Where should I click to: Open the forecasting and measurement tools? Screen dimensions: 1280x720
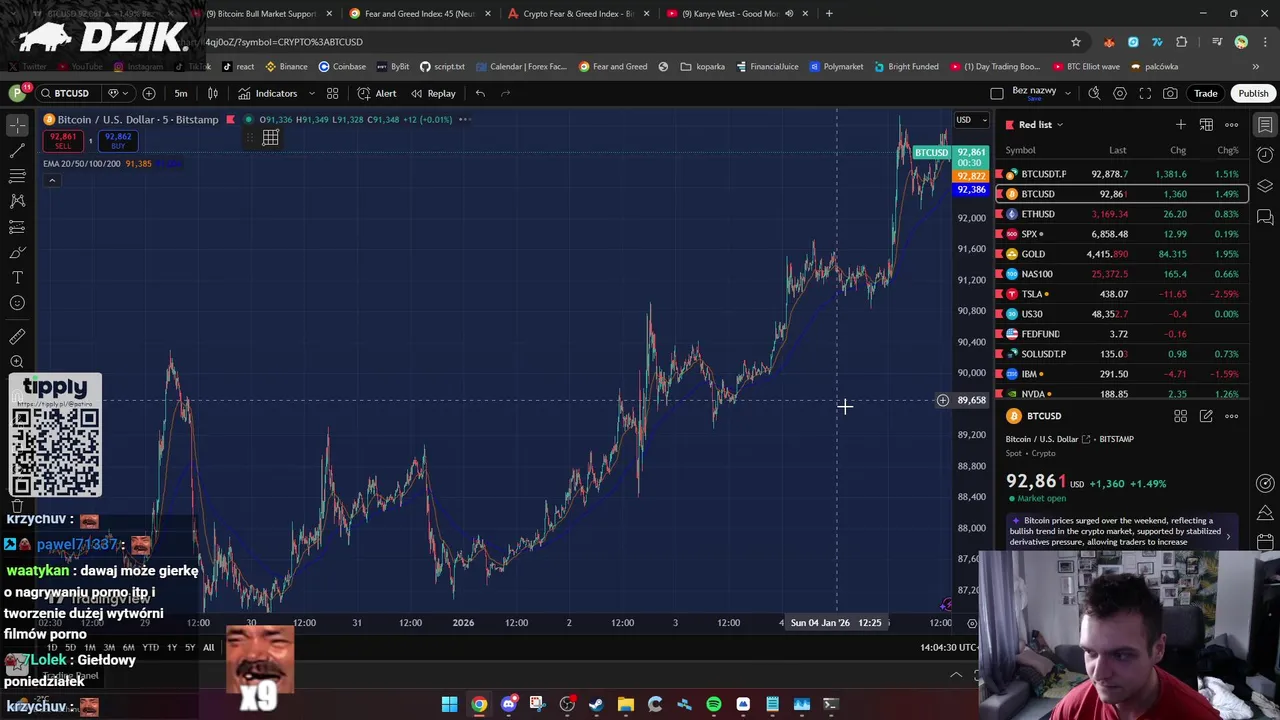(17, 227)
